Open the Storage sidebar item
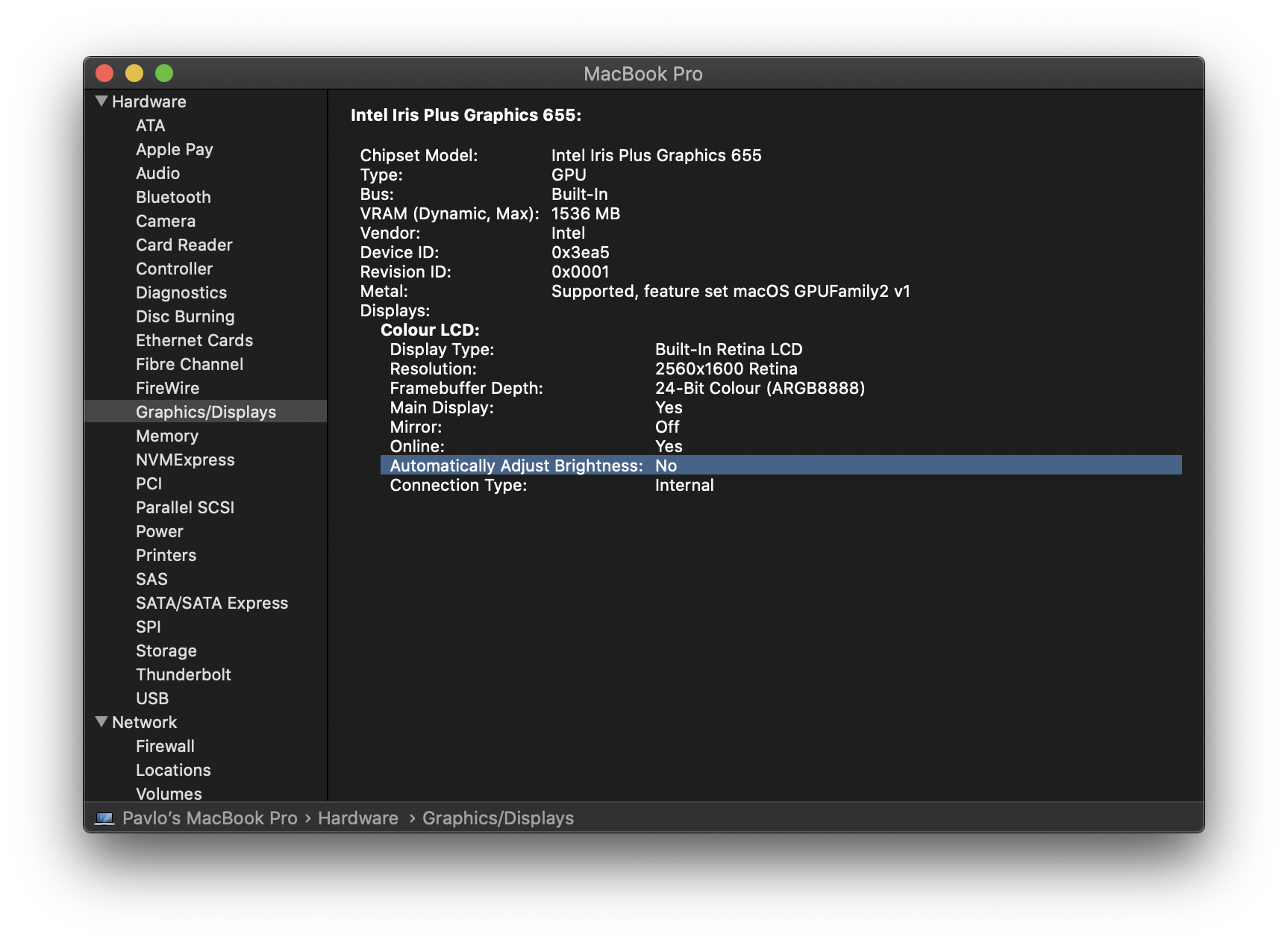Viewport: 1288px width, 943px height. tap(166, 651)
